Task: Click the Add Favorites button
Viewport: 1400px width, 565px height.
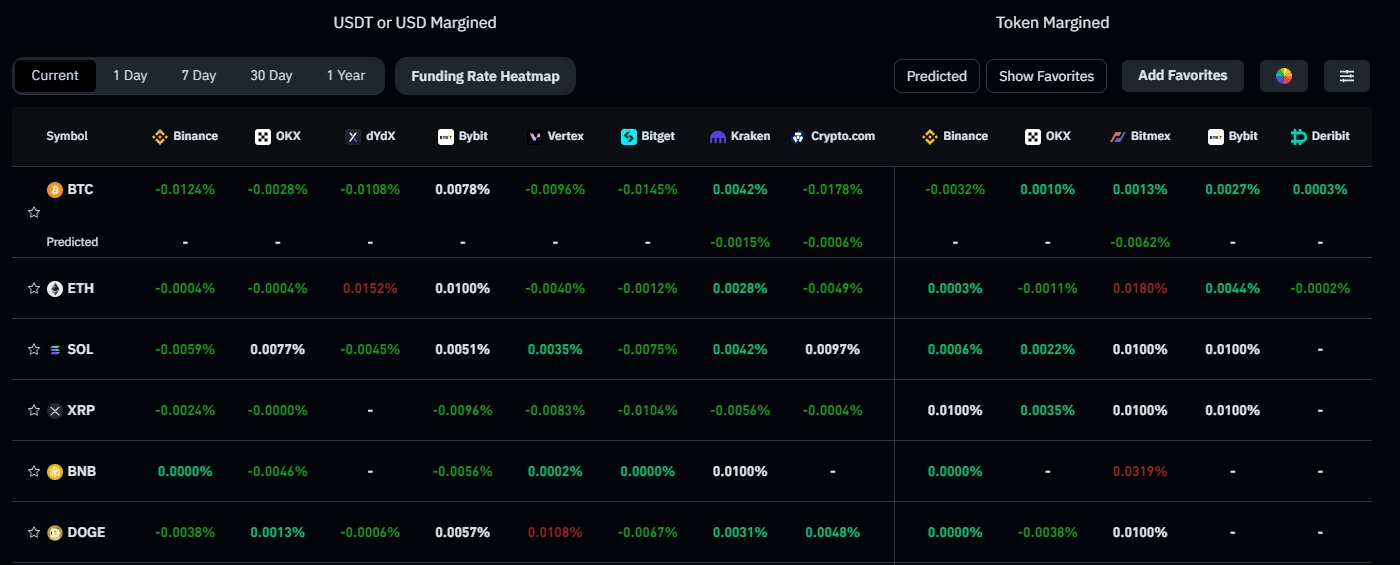Action: point(1183,76)
